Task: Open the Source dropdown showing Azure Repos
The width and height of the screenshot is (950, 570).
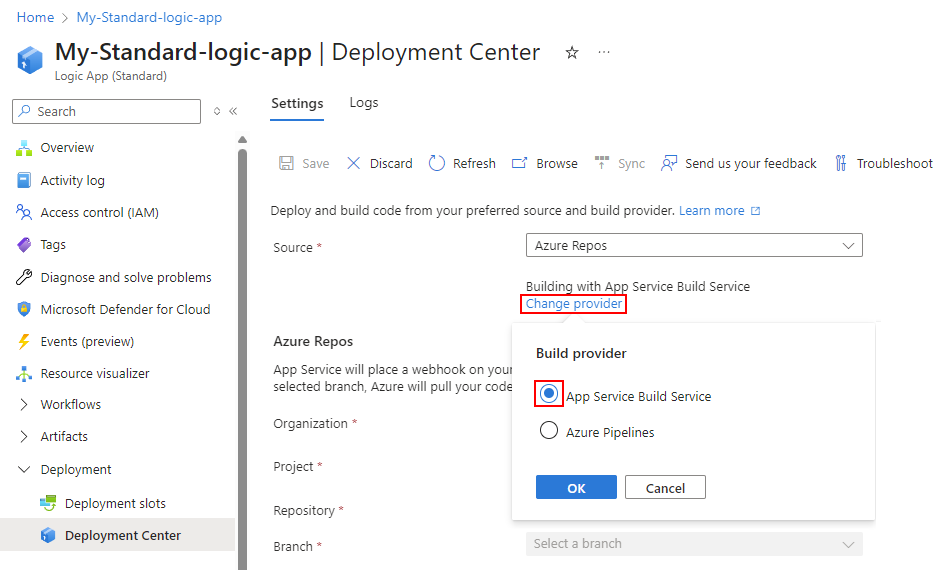Action: click(x=694, y=245)
